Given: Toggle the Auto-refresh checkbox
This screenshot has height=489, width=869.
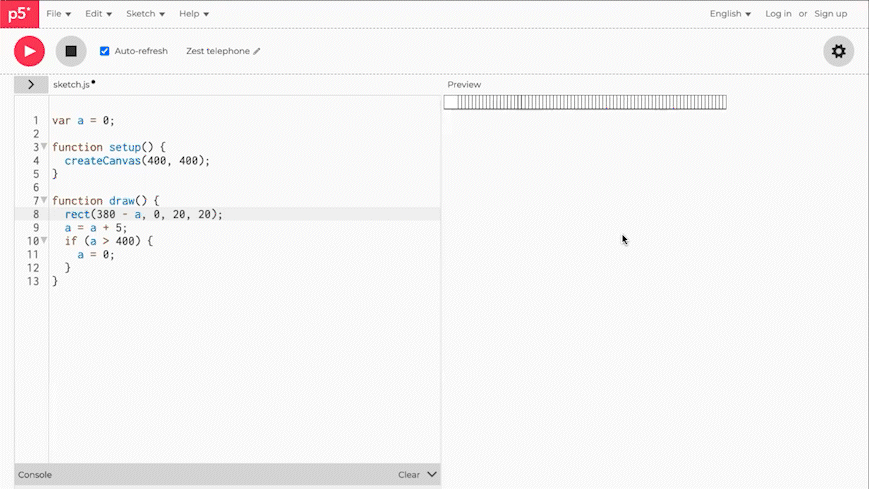Looking at the screenshot, I should tap(105, 51).
